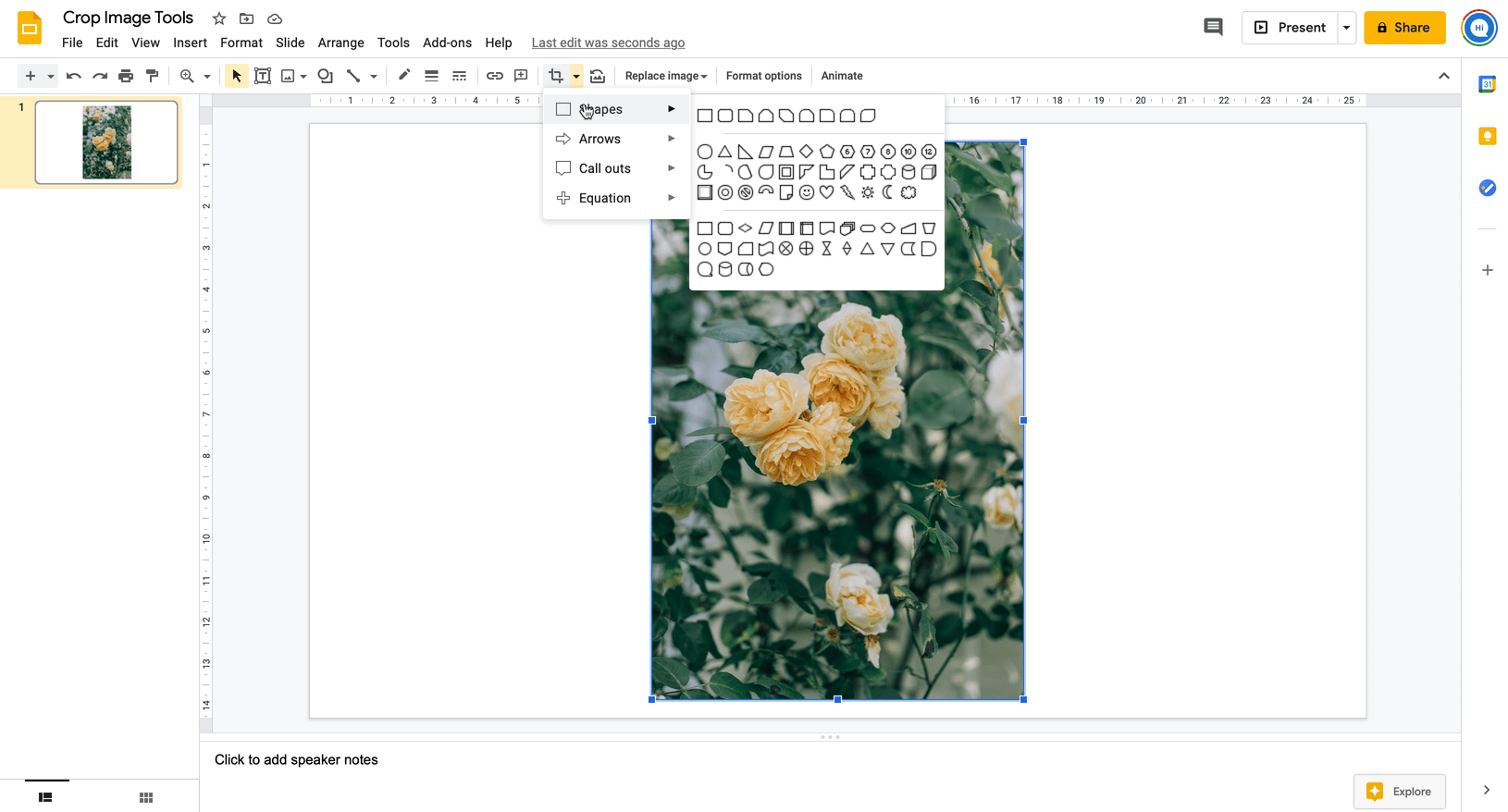Image resolution: width=1508 pixels, height=812 pixels.
Task: Click the Reset image icon
Action: click(x=598, y=76)
